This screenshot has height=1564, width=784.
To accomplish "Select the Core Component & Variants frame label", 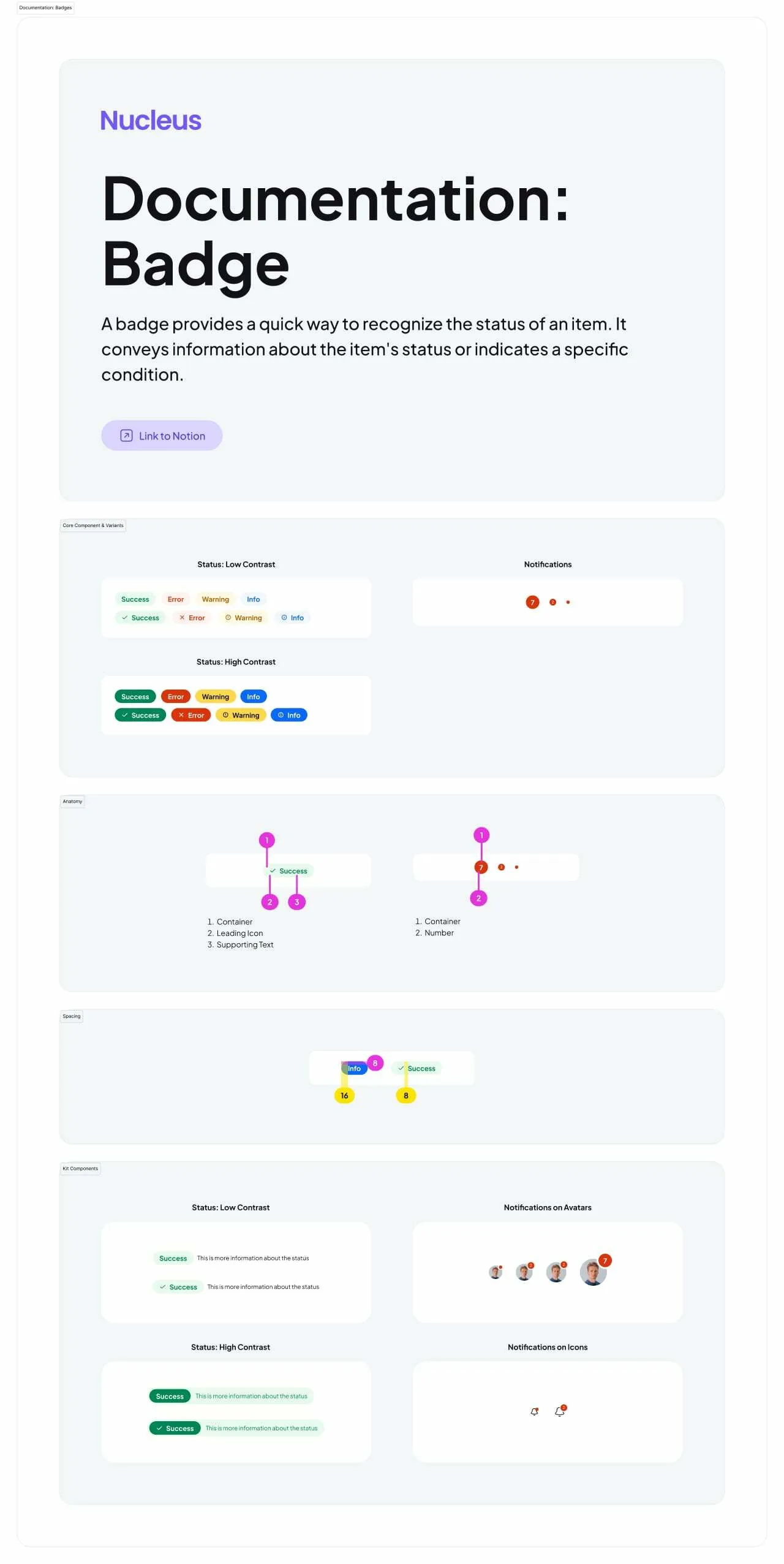I will 93,525.
